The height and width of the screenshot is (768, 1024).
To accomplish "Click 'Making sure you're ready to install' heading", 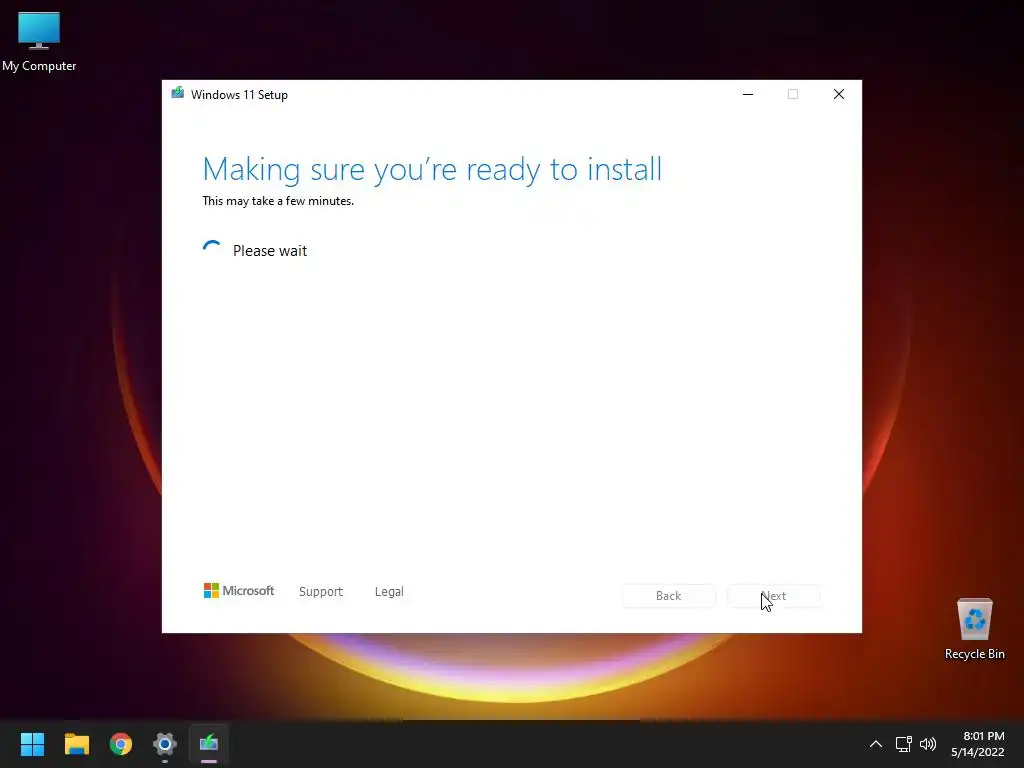I will tap(432, 170).
